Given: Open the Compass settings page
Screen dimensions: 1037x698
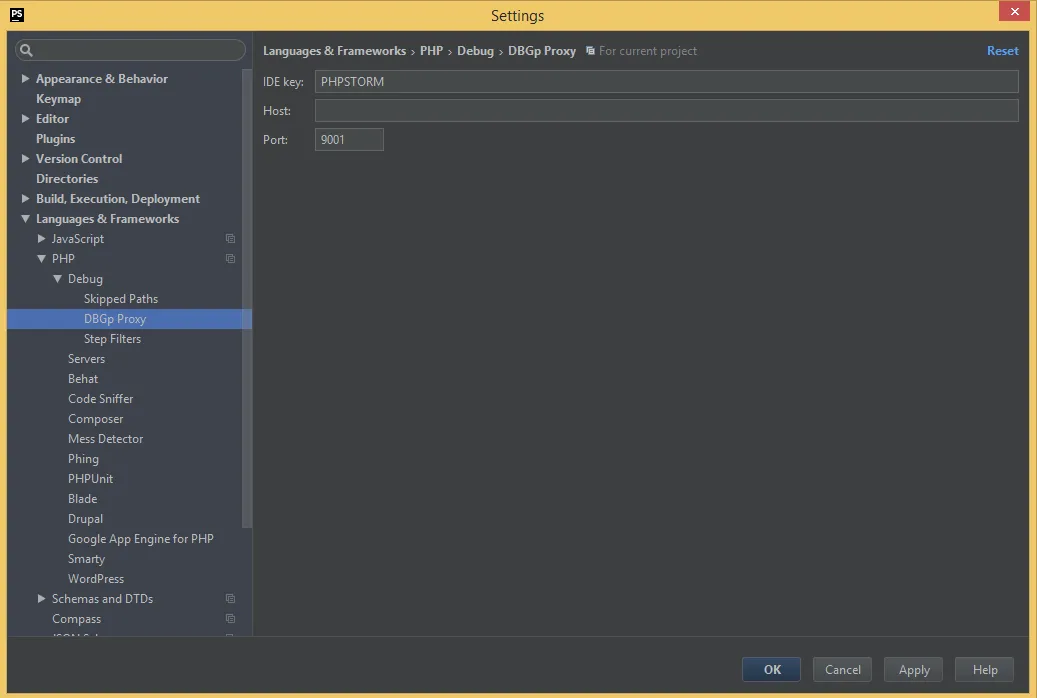Looking at the screenshot, I should [77, 619].
